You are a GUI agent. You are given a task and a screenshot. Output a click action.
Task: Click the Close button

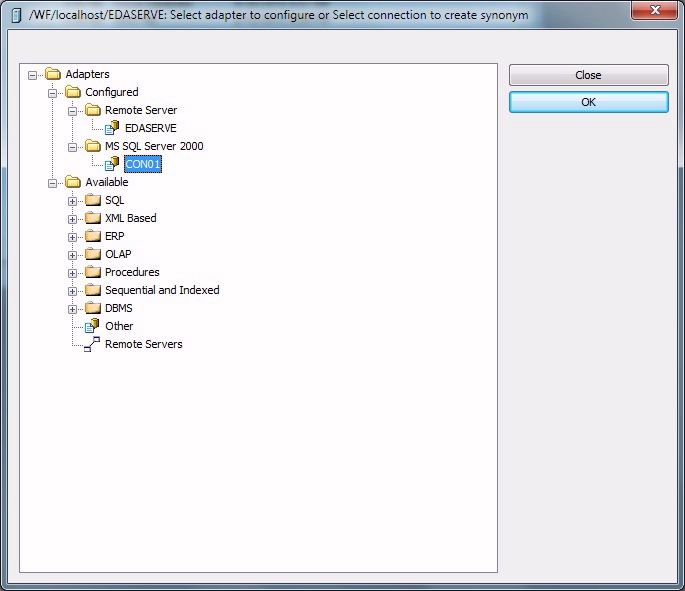pyautogui.click(x=588, y=75)
